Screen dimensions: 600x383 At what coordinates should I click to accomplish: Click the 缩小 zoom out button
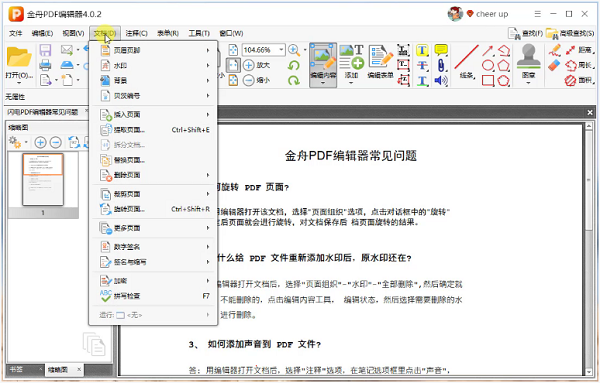[257, 80]
